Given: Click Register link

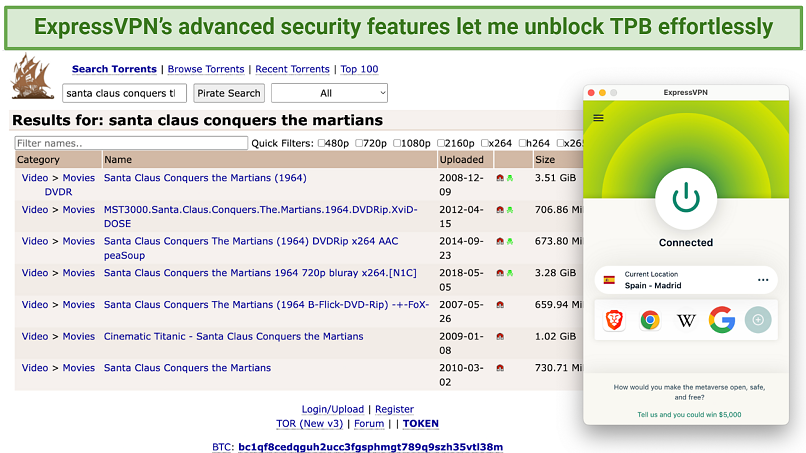Looking at the screenshot, I should click(x=394, y=409).
